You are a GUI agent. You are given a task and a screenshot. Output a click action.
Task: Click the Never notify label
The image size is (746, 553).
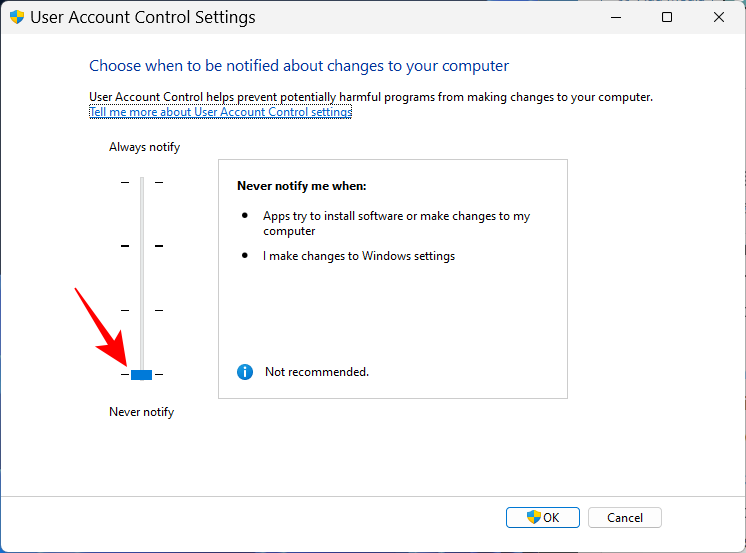[x=142, y=412]
